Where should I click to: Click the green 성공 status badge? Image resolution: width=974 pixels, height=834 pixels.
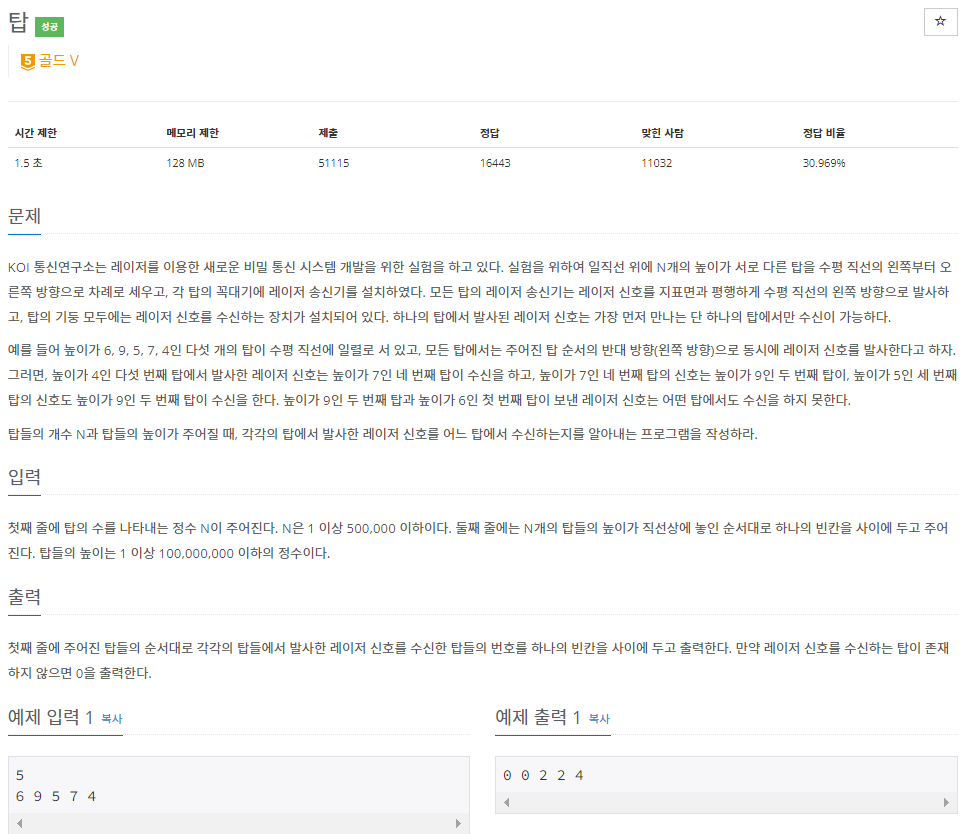(x=49, y=27)
